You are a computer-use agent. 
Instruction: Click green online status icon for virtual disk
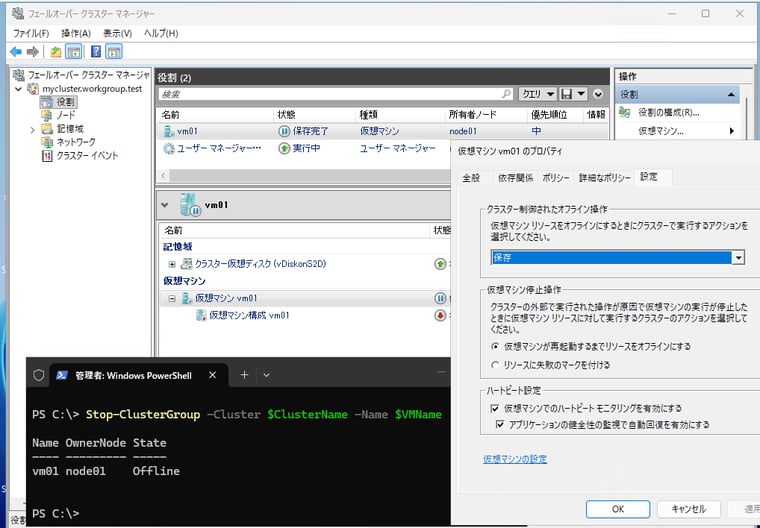coord(440,264)
